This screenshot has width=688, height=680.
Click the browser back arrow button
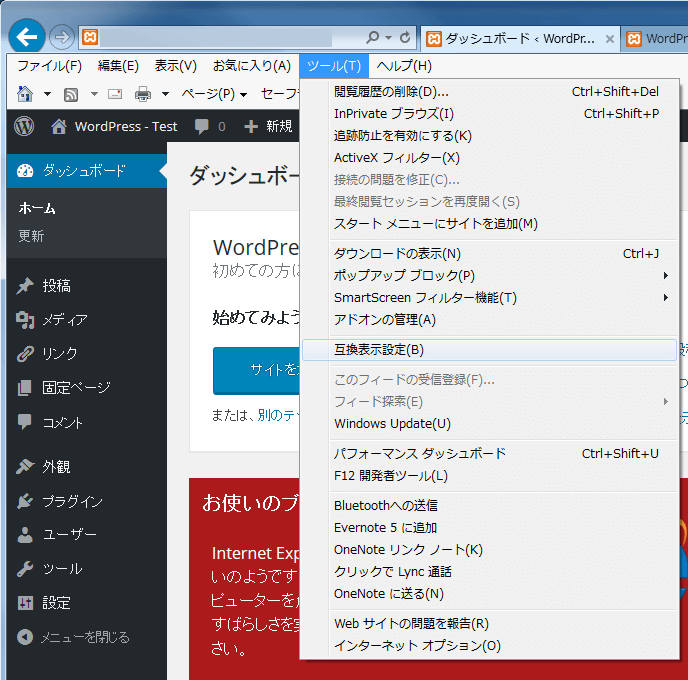point(27,37)
